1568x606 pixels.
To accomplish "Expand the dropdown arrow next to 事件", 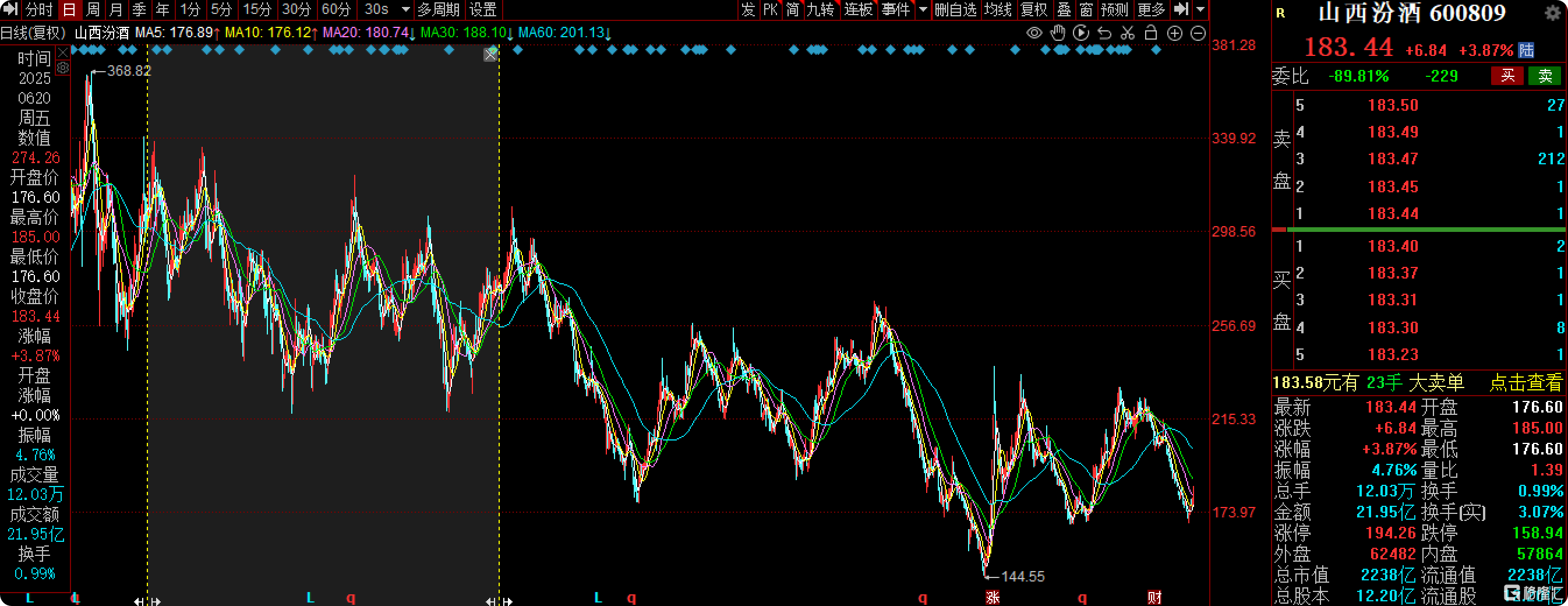I will 923,9.
